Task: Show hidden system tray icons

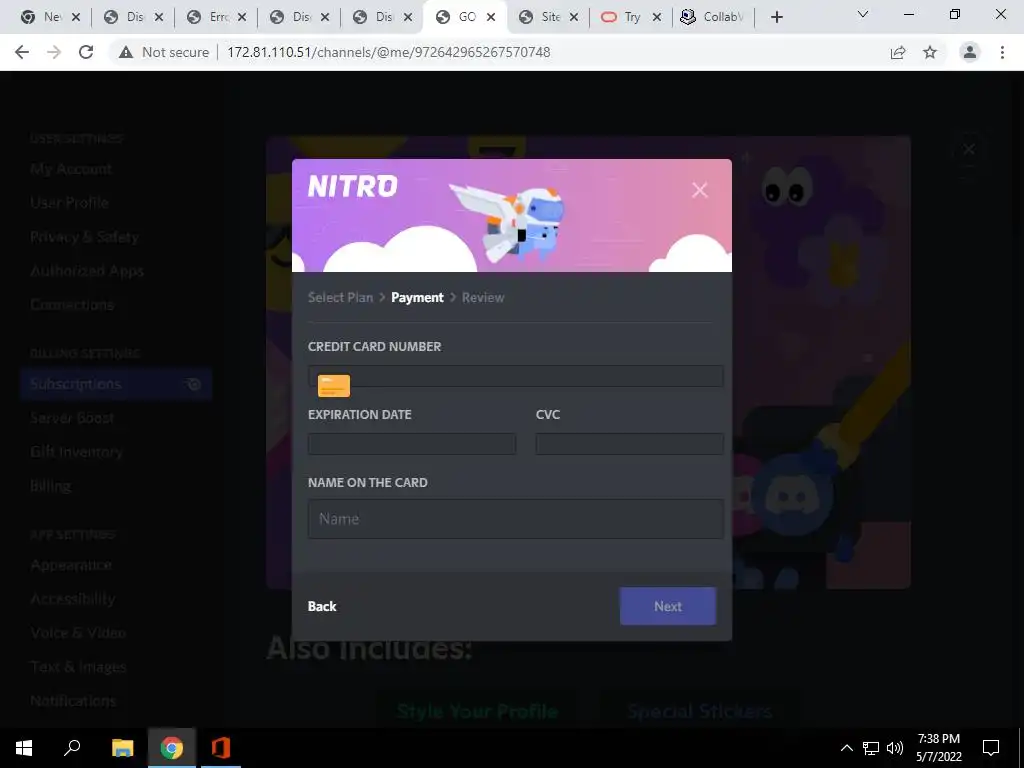Action: (846, 748)
